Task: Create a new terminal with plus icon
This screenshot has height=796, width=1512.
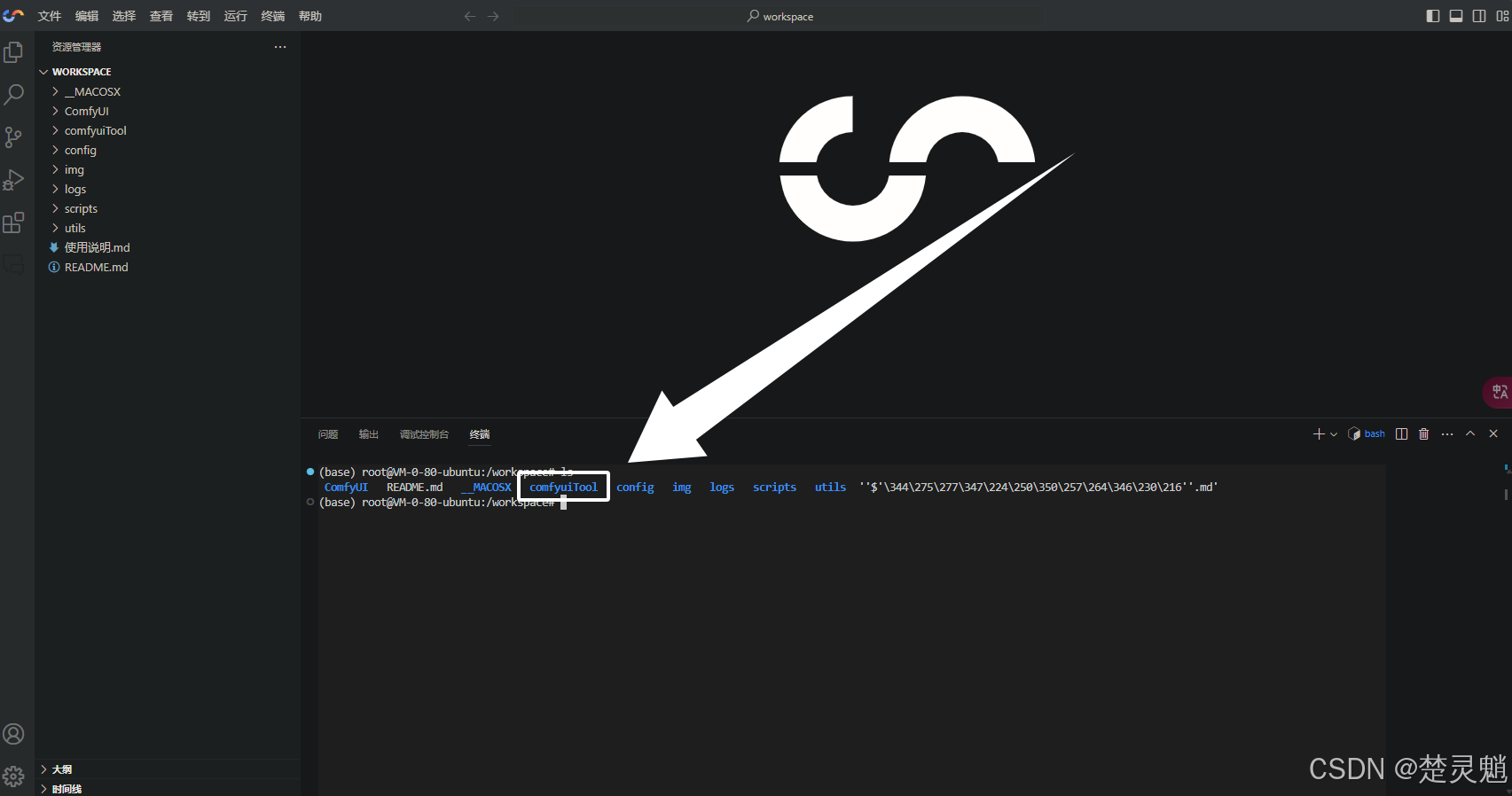Action: 1319,433
